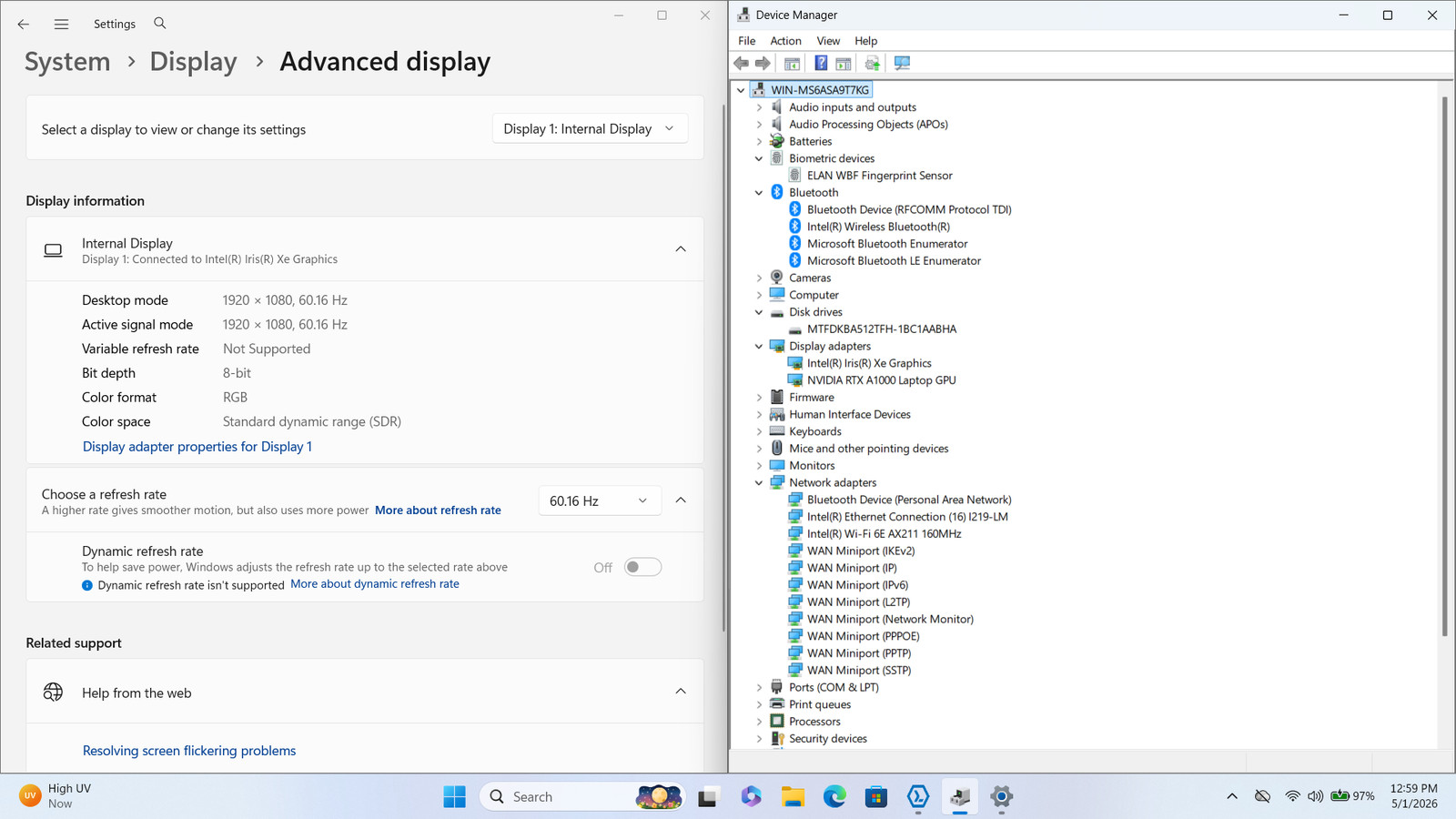The height and width of the screenshot is (819, 1456).
Task: Open the 60.16 Hz refresh rate dropdown
Action: click(x=600, y=501)
